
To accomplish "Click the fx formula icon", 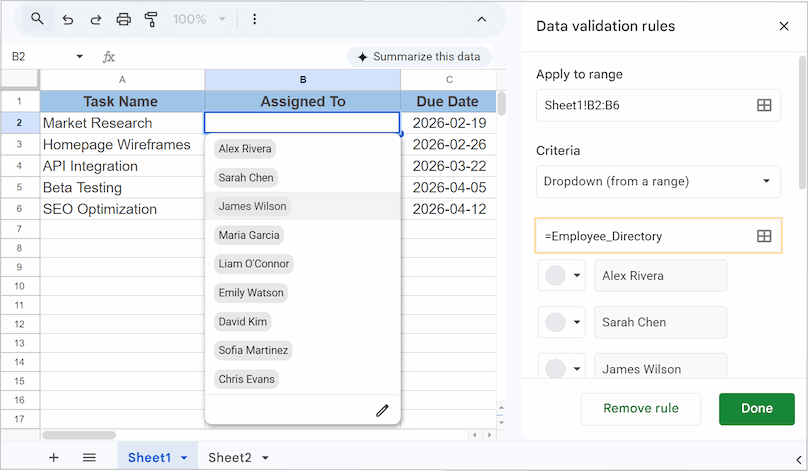I will coord(109,57).
